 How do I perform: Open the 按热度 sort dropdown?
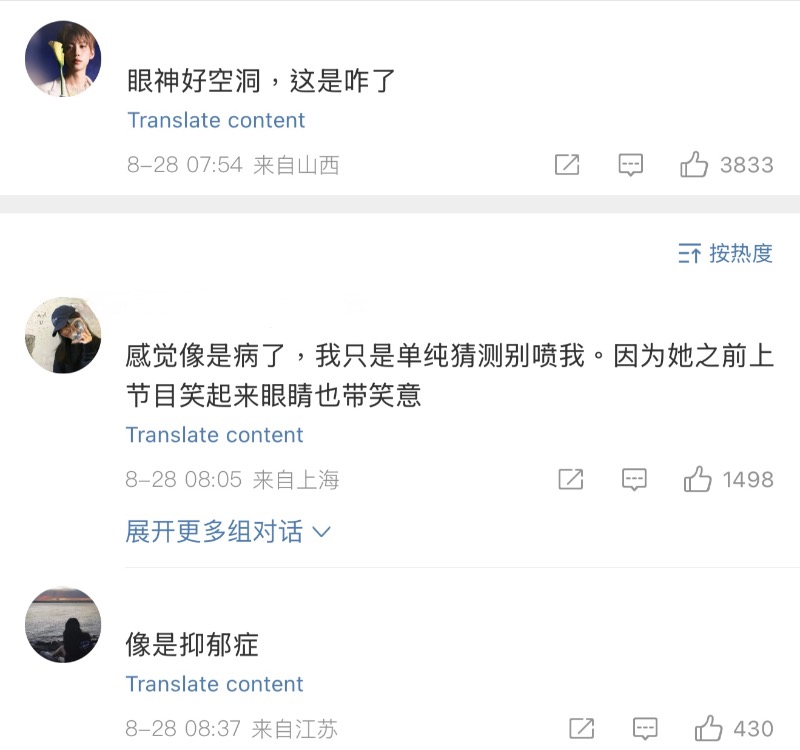tap(725, 254)
